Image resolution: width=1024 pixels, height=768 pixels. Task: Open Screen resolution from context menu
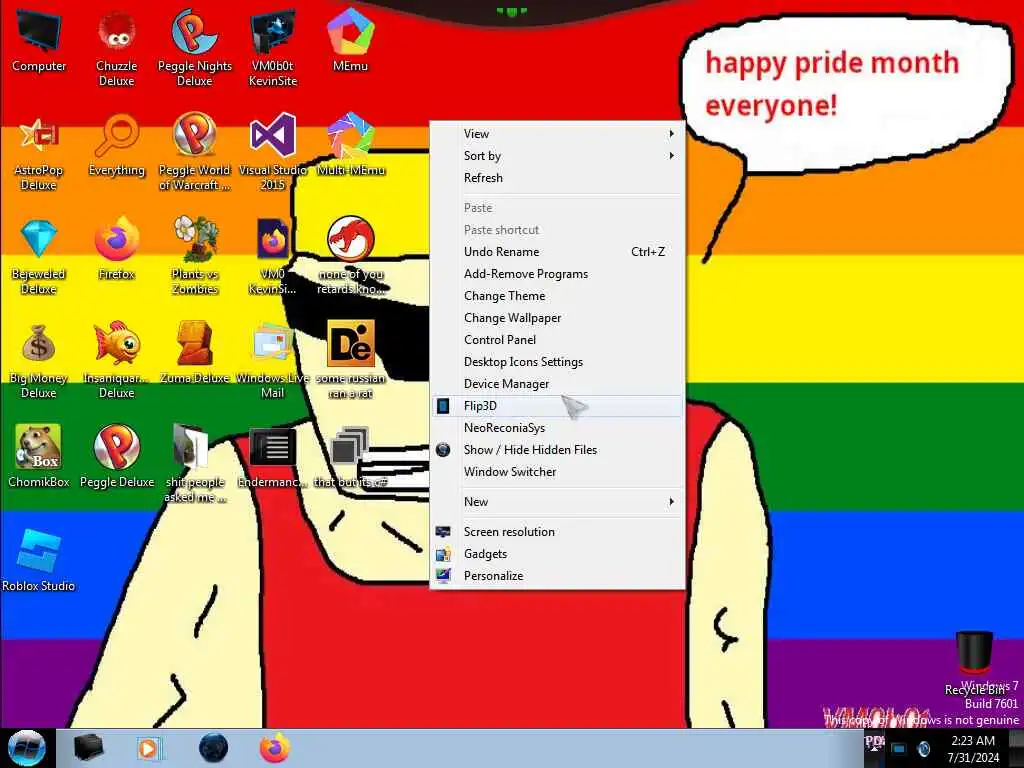[557, 532]
